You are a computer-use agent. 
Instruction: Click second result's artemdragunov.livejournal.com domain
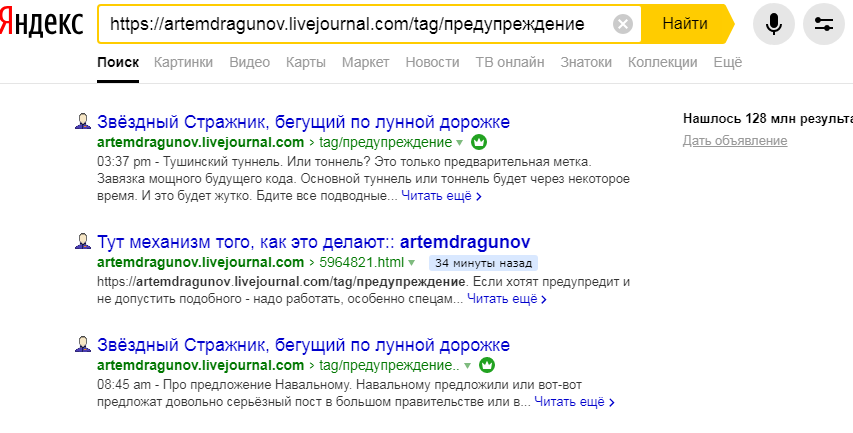pyautogui.click(x=201, y=262)
